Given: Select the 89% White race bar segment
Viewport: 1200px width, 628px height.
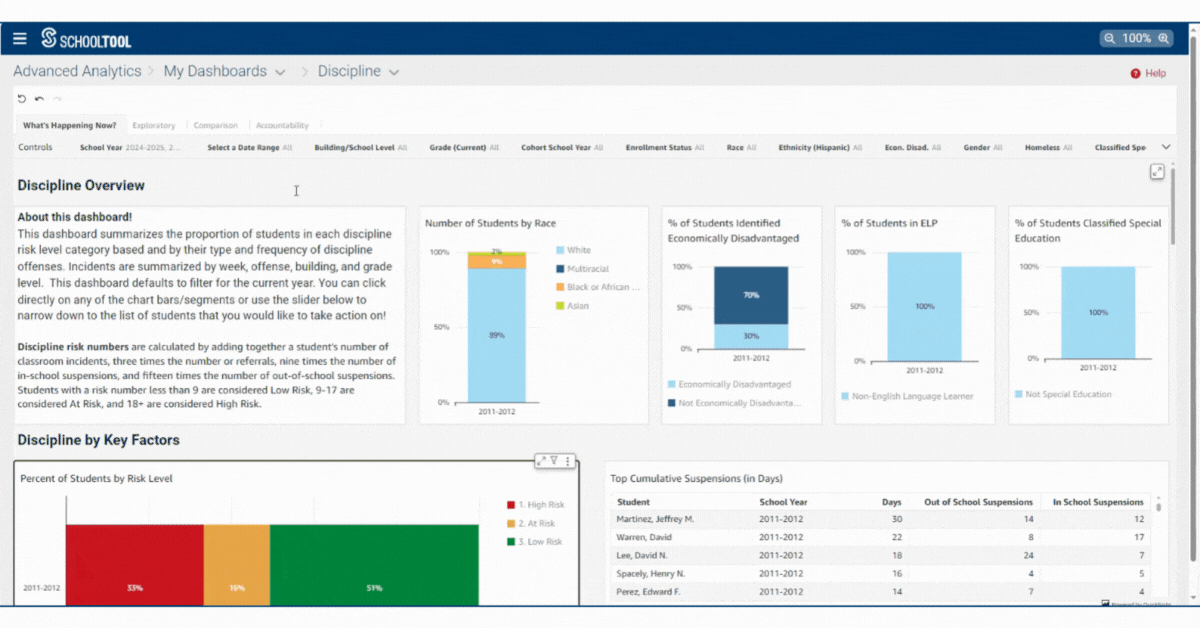Looking at the screenshot, I should point(497,335).
